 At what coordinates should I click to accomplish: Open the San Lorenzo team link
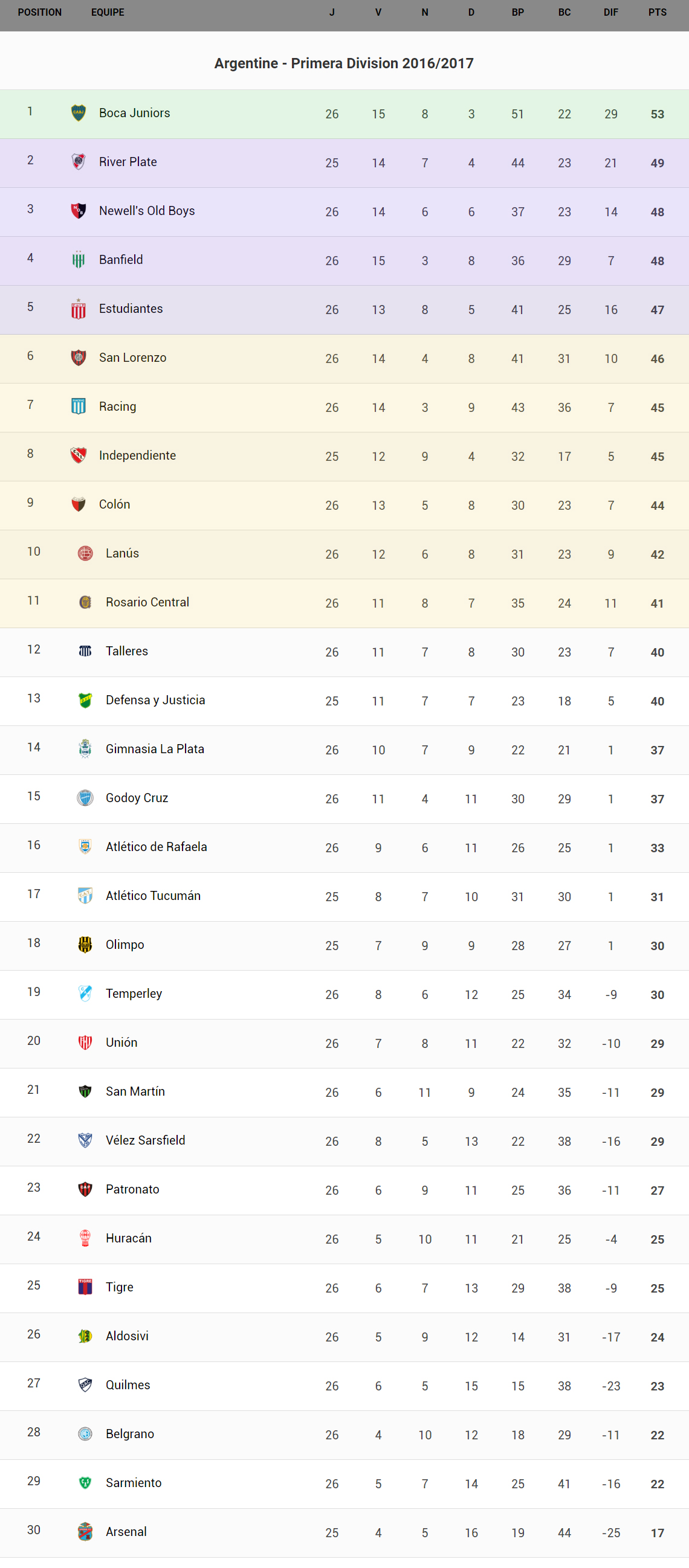[x=133, y=358]
